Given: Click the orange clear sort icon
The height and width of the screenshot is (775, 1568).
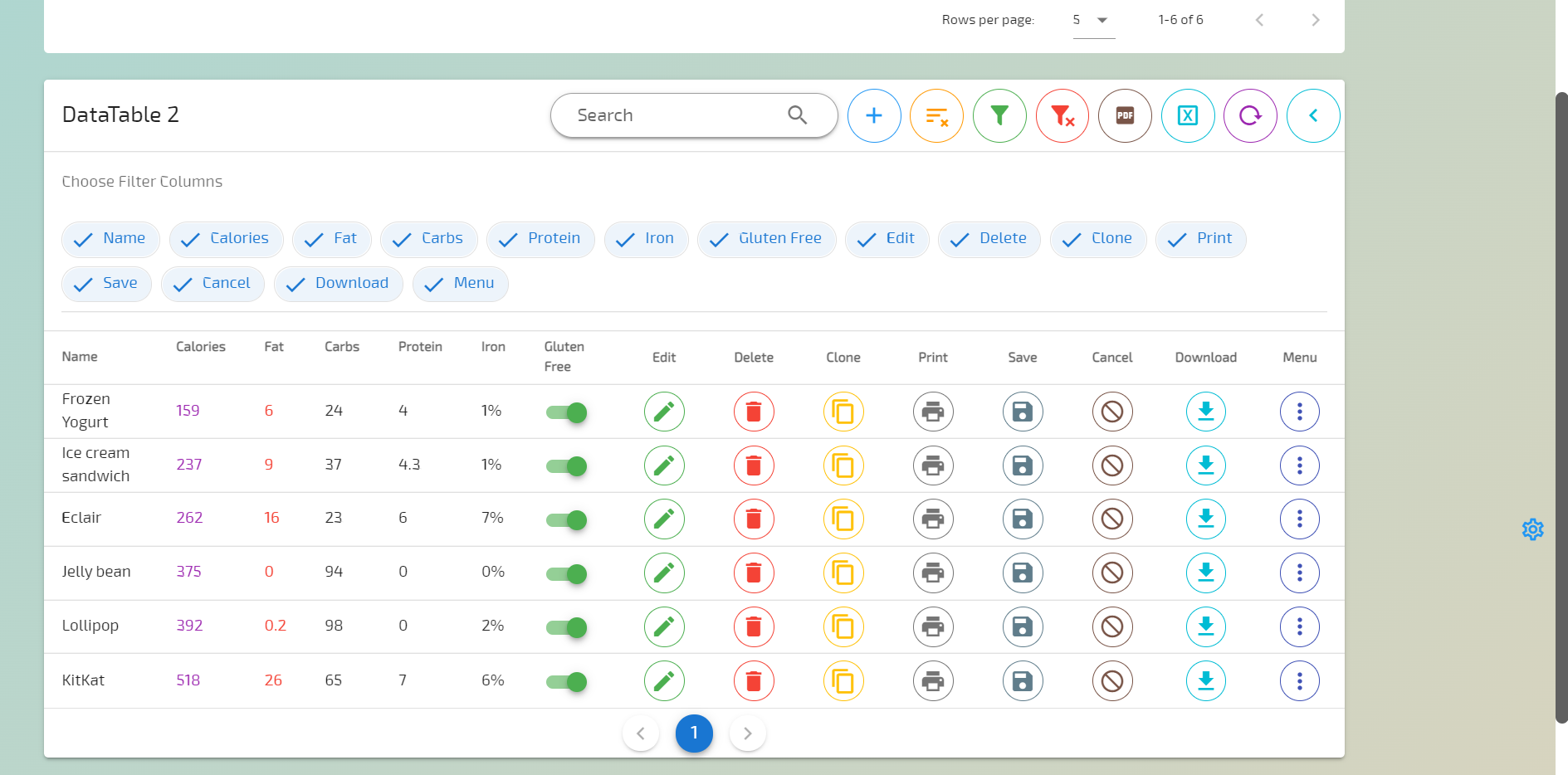Looking at the screenshot, I should (936, 116).
